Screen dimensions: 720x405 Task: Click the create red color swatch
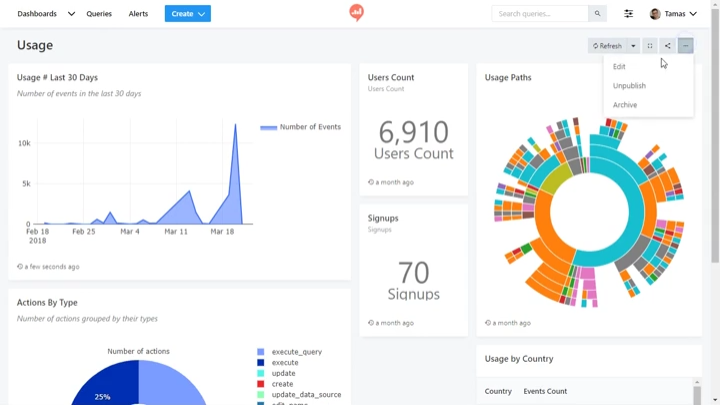click(x=260, y=384)
